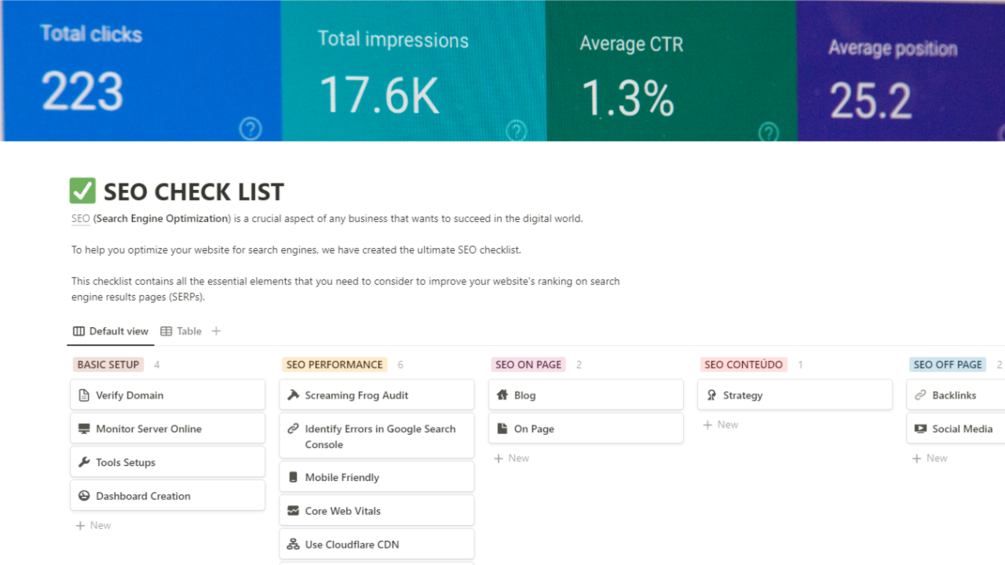
Task: Click the SEO CONTEÚDO group label
Action: tap(743, 364)
